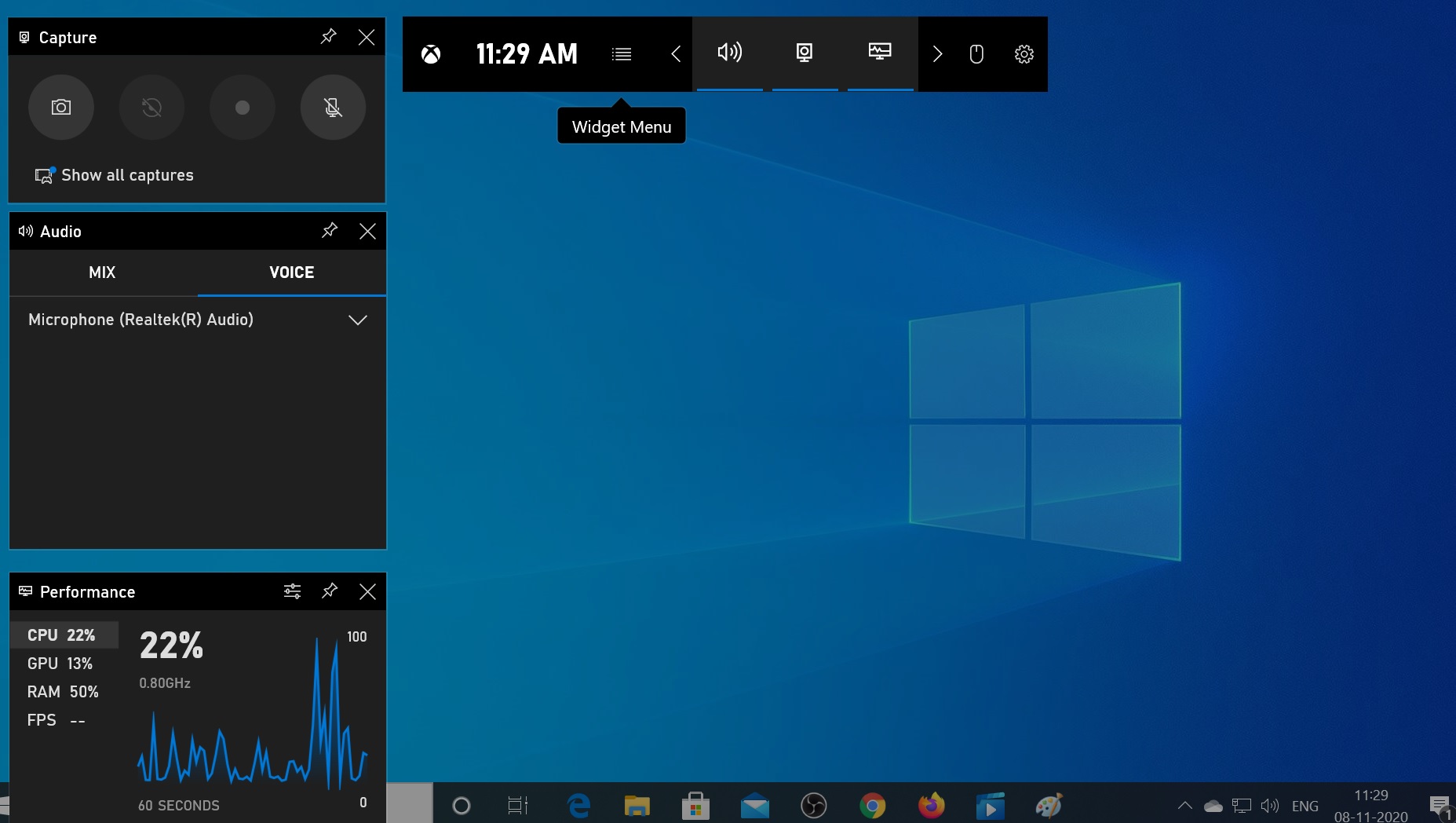The image size is (1456, 823).
Task: Close the Capture widget
Action: pos(366,37)
